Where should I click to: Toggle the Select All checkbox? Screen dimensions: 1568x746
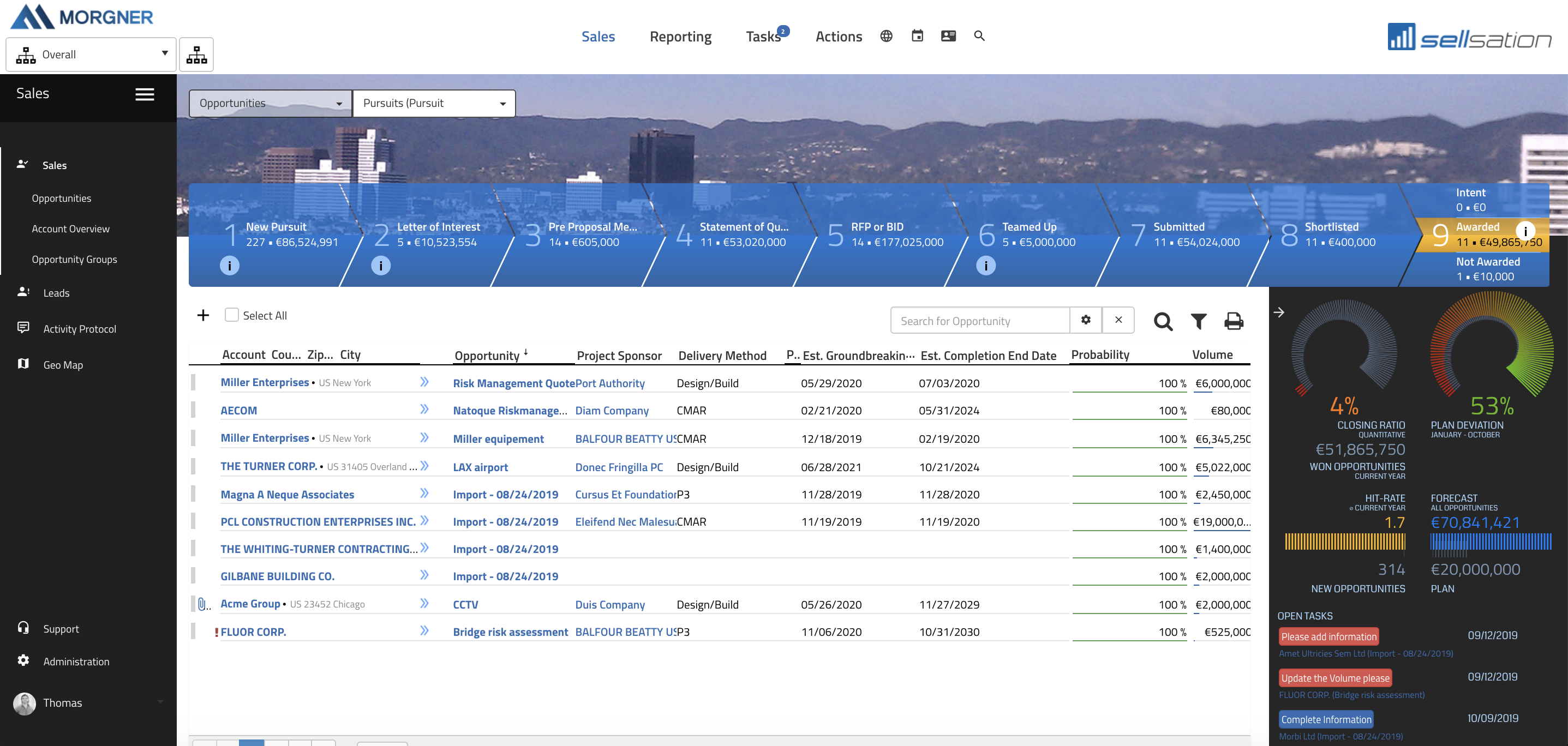pyautogui.click(x=231, y=315)
